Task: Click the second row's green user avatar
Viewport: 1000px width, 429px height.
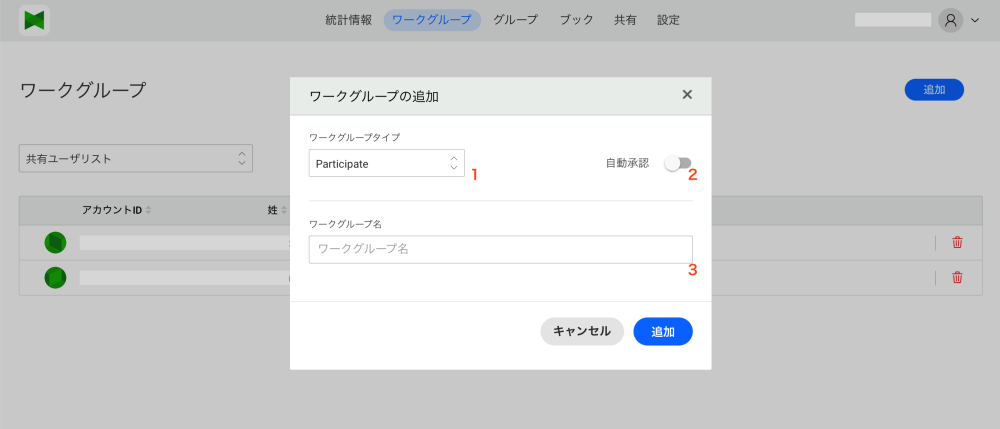Action: coord(55,277)
